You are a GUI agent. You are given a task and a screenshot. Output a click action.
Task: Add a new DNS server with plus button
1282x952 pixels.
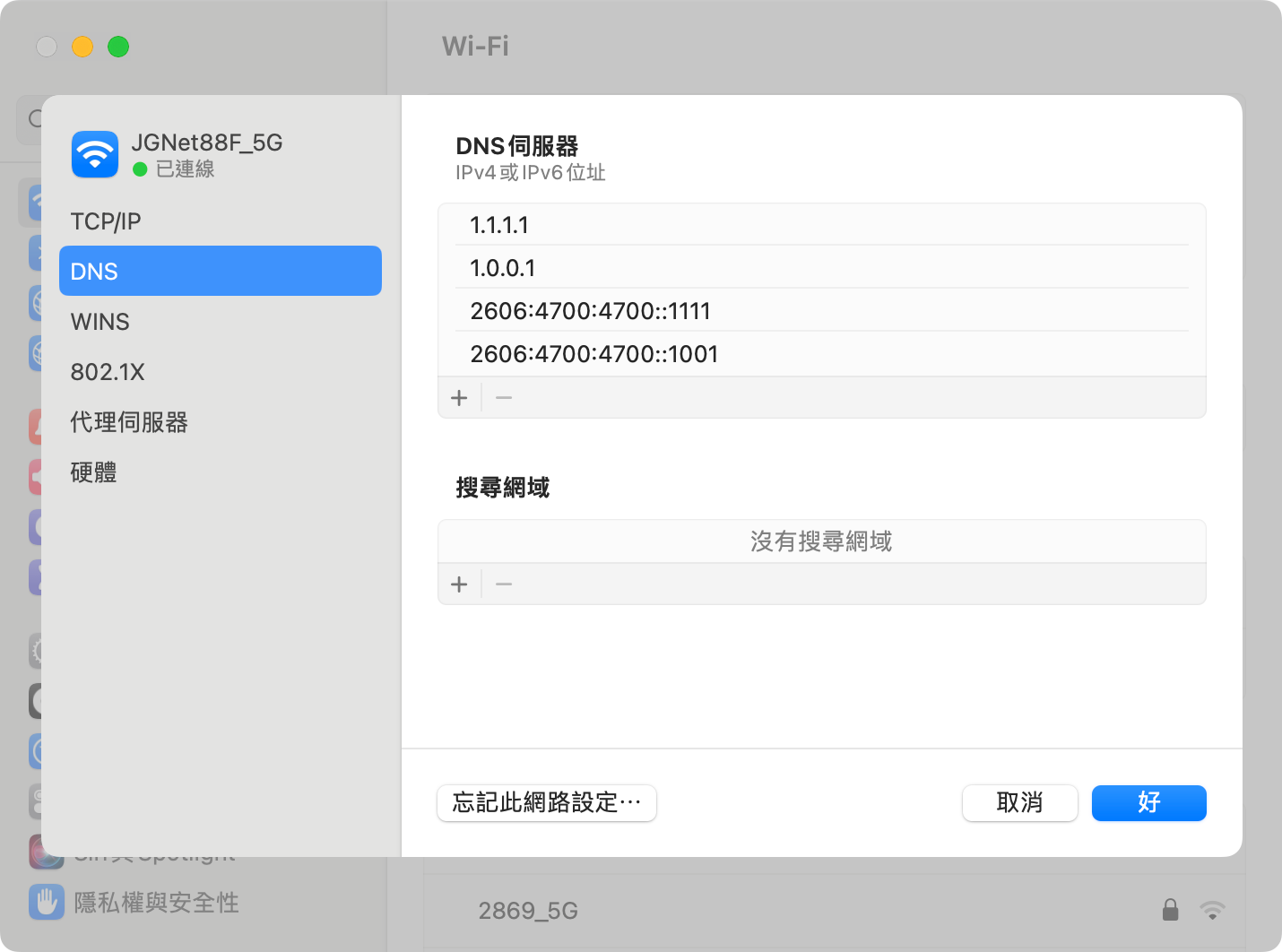[x=459, y=398]
